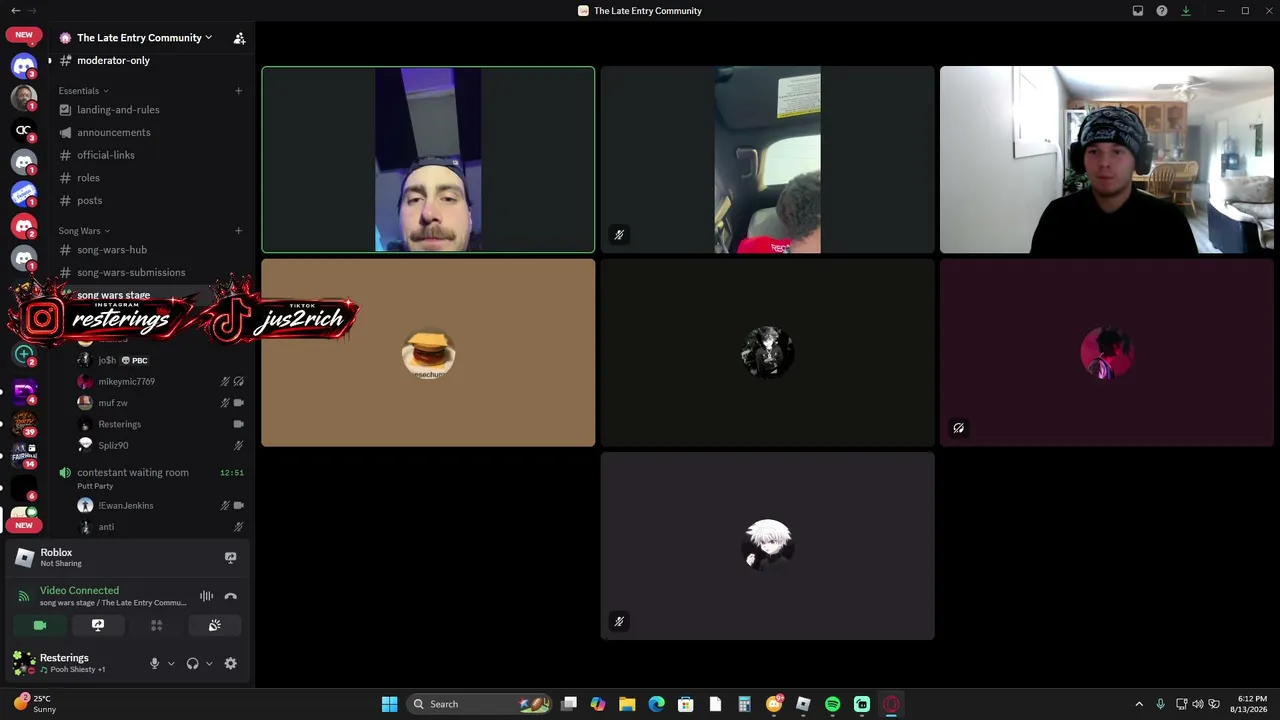This screenshot has height=720, width=1280.
Task: Expand The Late Entry Community server menu
Action: click(x=144, y=38)
